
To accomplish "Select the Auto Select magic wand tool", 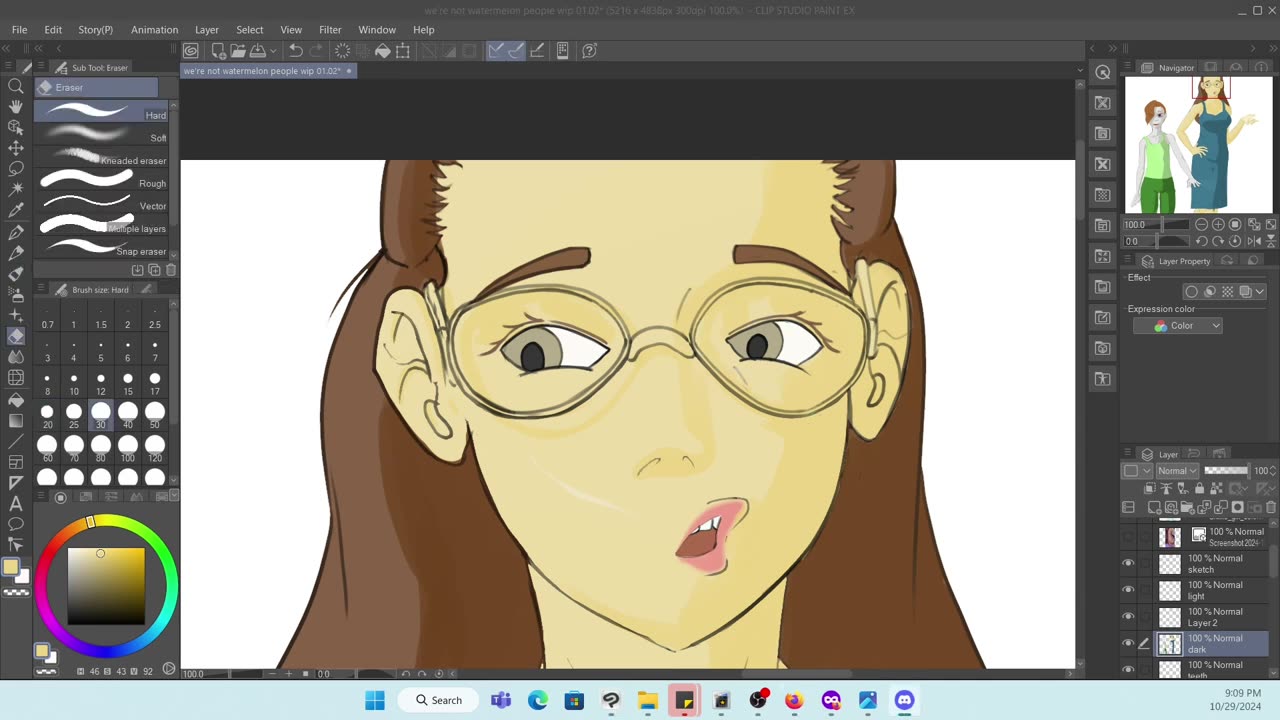I will pyautogui.click(x=16, y=190).
